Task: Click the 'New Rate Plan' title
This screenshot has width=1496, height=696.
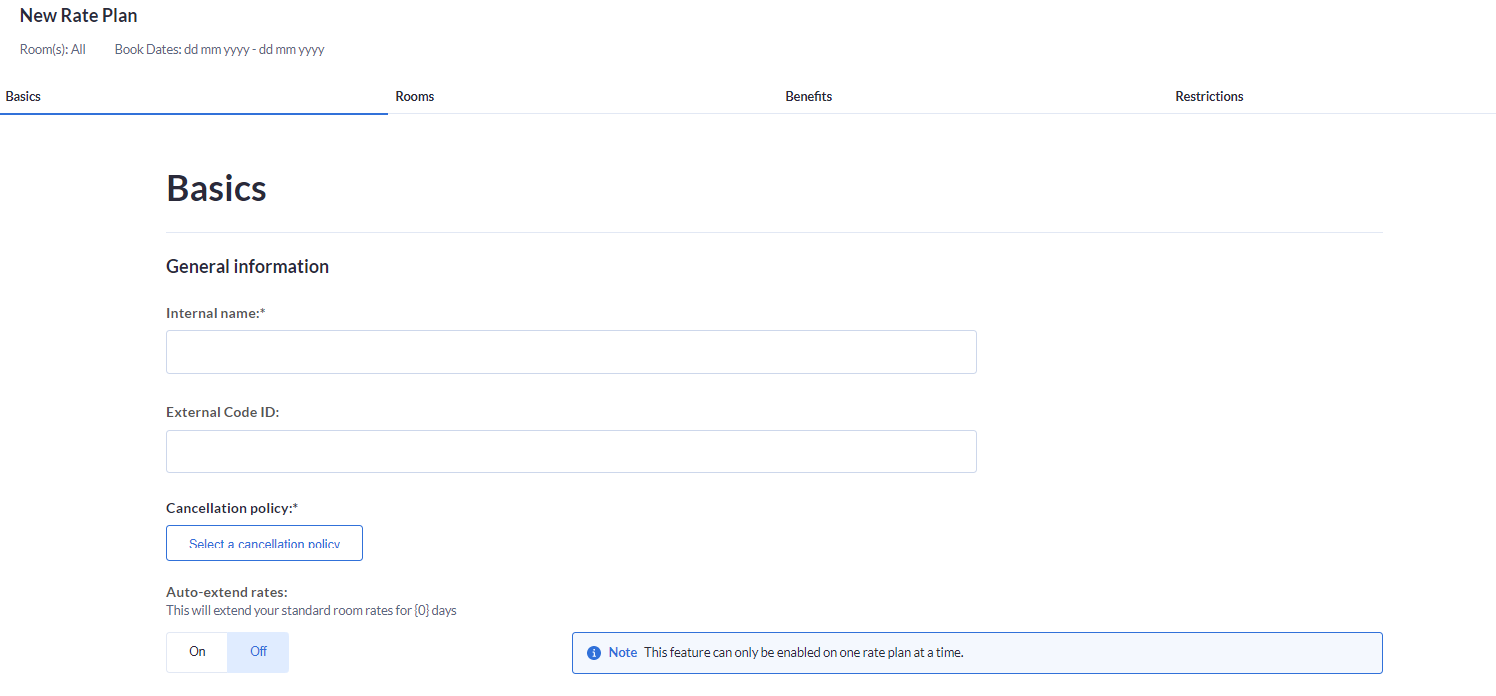Action: tap(79, 16)
